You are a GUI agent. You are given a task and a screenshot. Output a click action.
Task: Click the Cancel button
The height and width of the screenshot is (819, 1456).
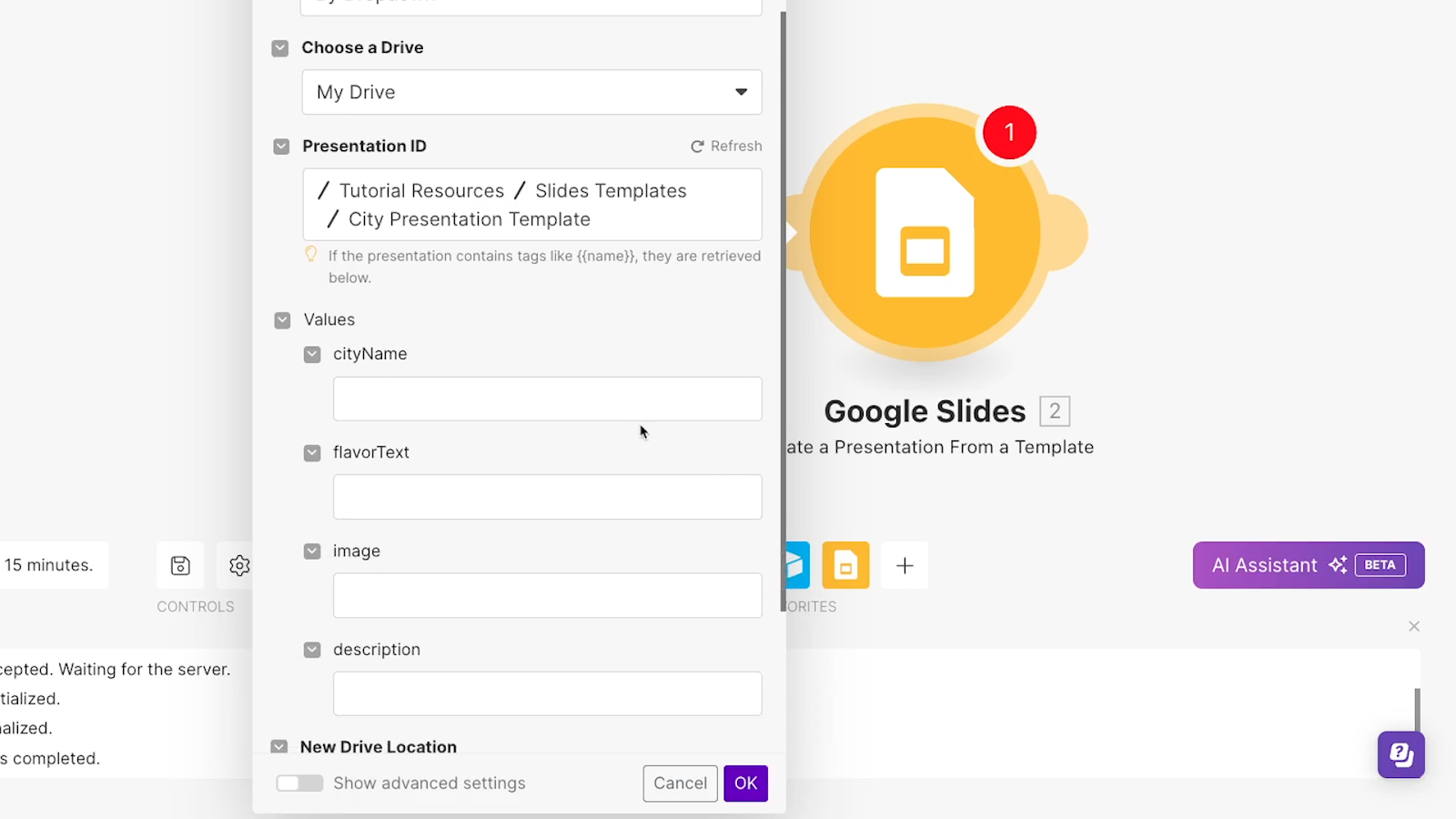point(680,784)
